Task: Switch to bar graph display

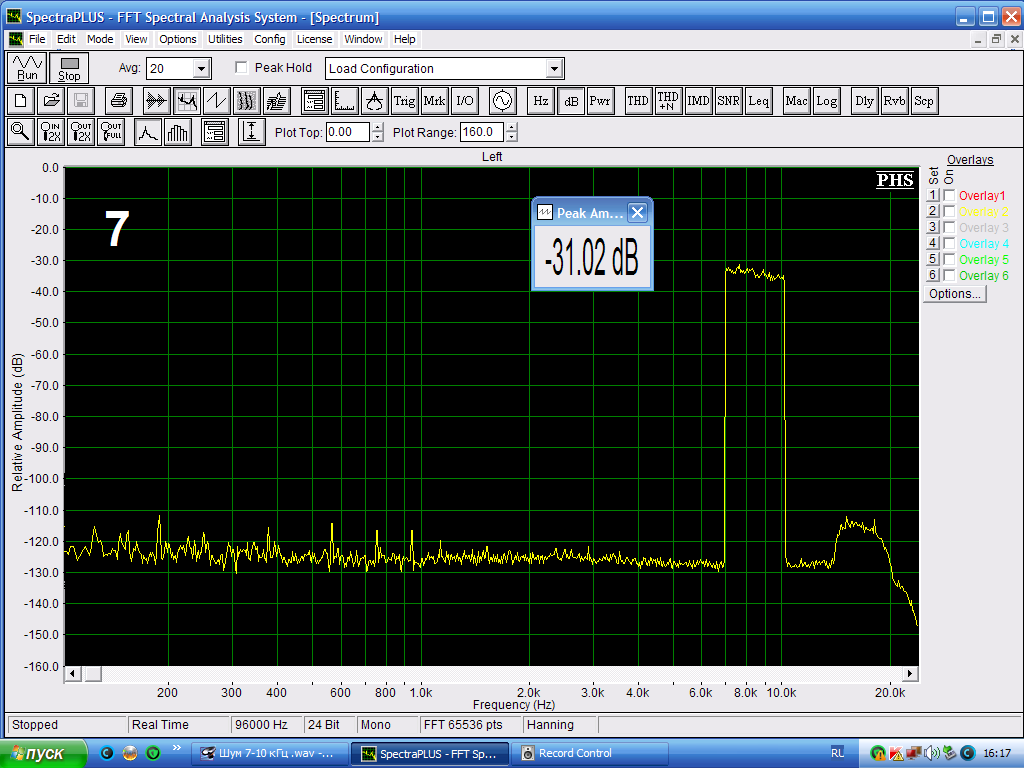Action: tap(178, 132)
